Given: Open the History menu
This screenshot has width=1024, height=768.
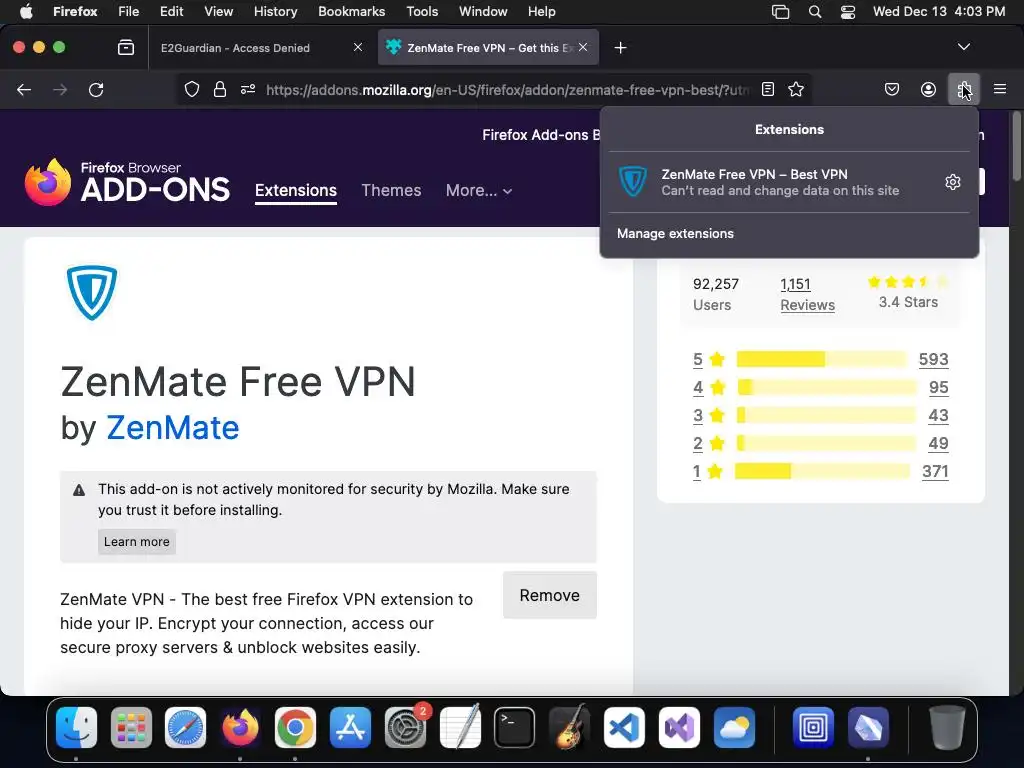Looking at the screenshot, I should (275, 12).
